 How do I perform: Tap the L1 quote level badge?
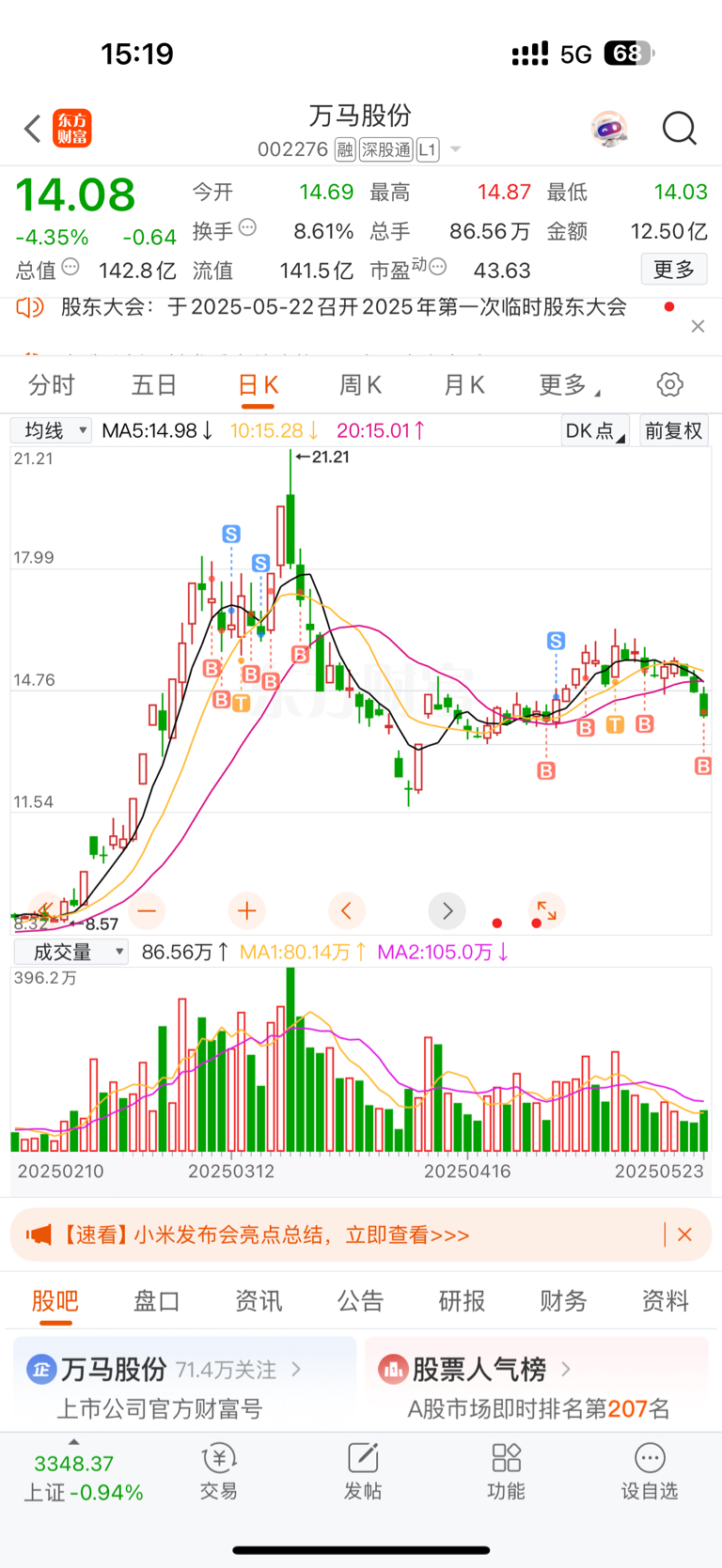point(428,149)
